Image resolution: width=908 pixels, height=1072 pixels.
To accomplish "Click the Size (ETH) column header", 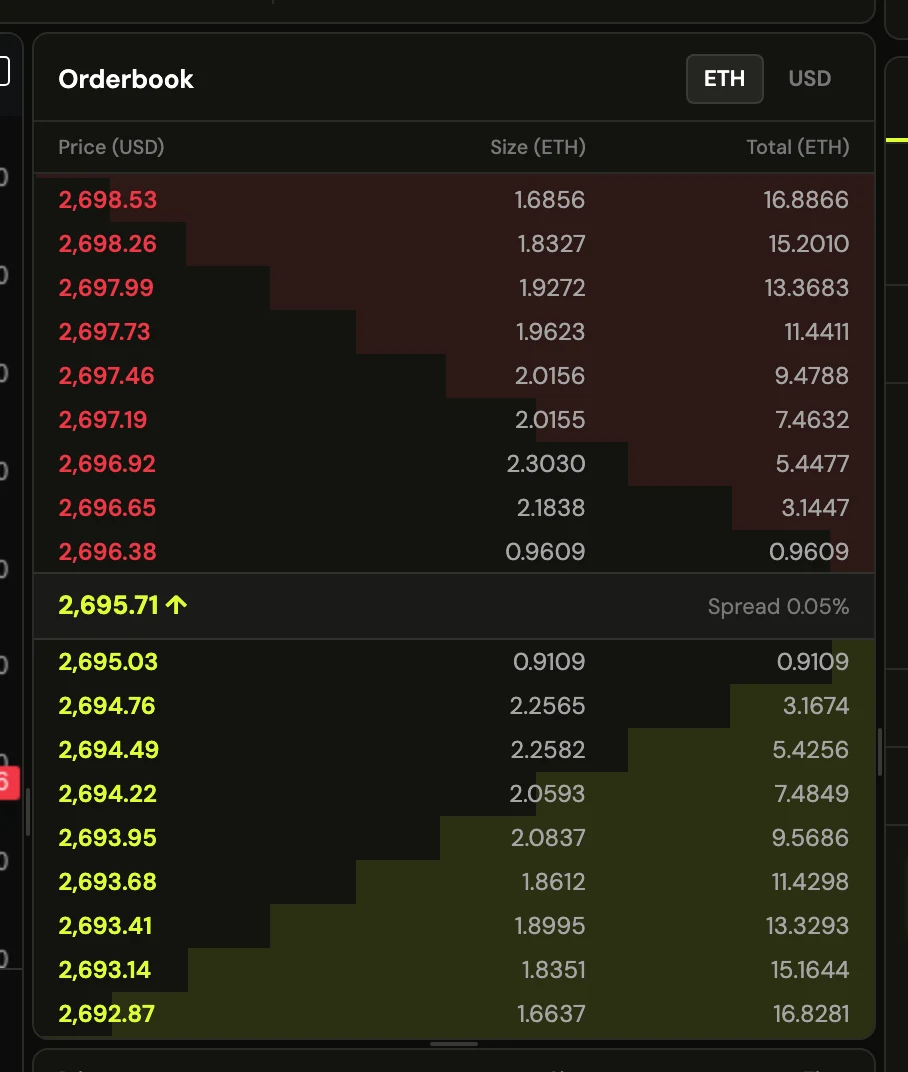I will [x=537, y=147].
